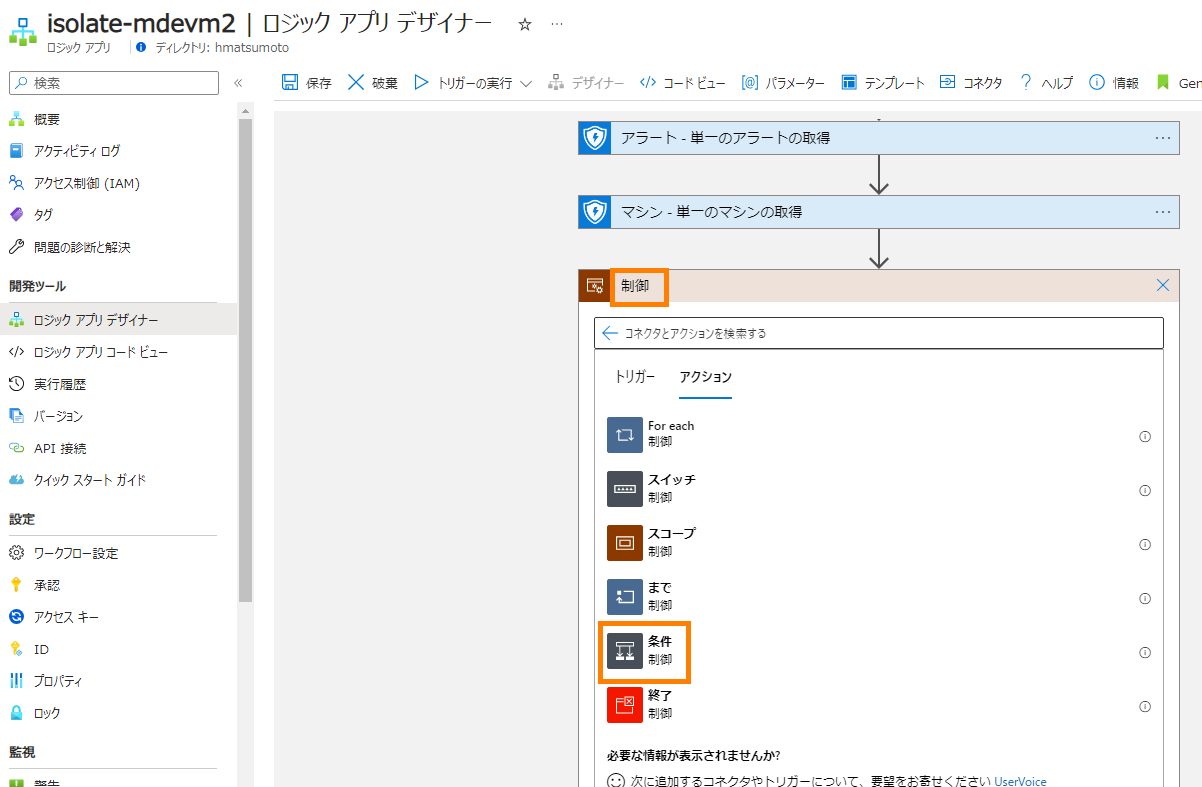Switch to the アクション tab

tap(706, 377)
